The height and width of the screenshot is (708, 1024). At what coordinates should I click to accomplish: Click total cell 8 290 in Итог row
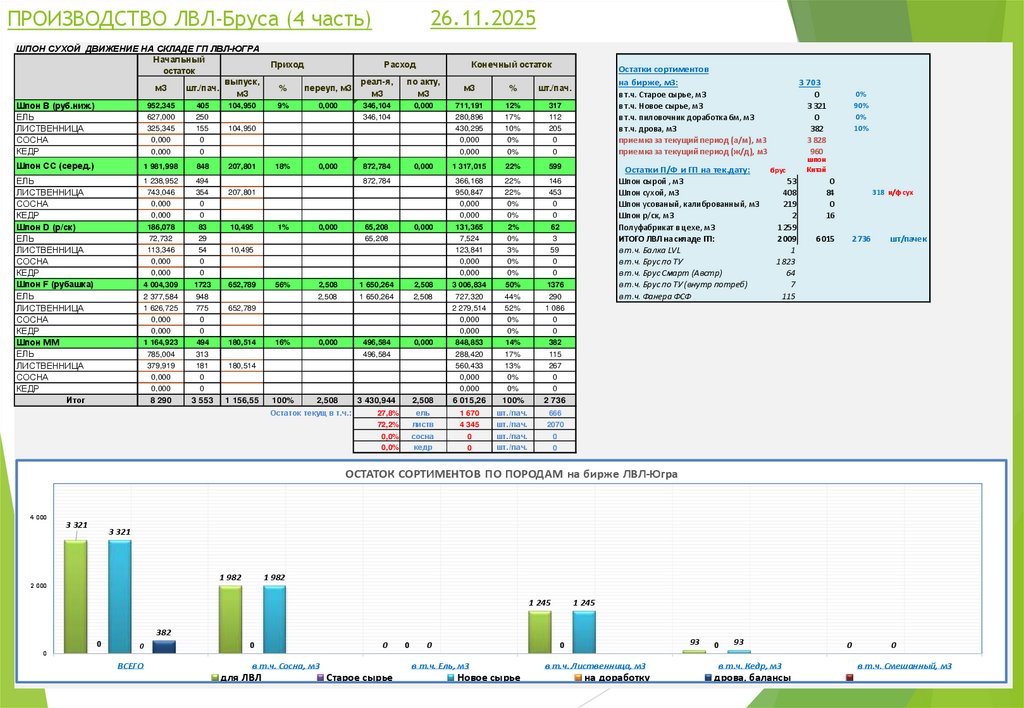[x=160, y=400]
